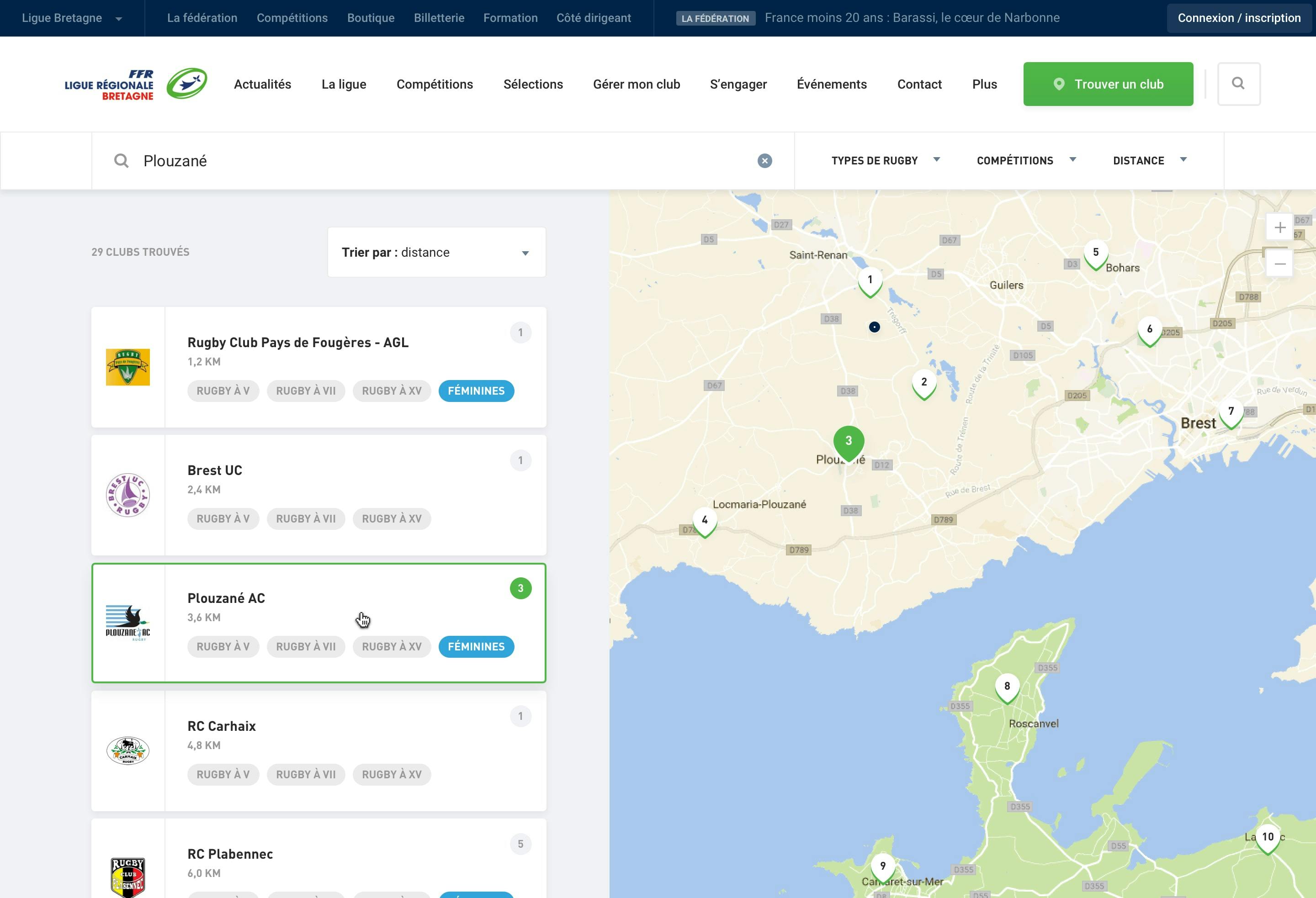Image resolution: width=1316 pixels, height=898 pixels.
Task: Toggle the FÉMININES tag on Fougères club
Action: (477, 391)
